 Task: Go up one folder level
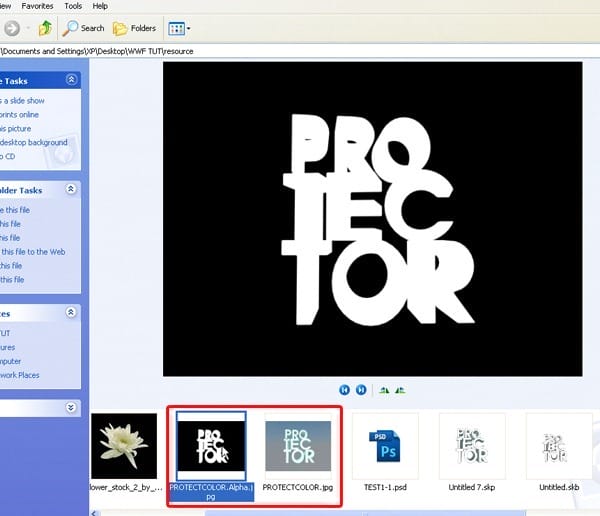[46, 28]
